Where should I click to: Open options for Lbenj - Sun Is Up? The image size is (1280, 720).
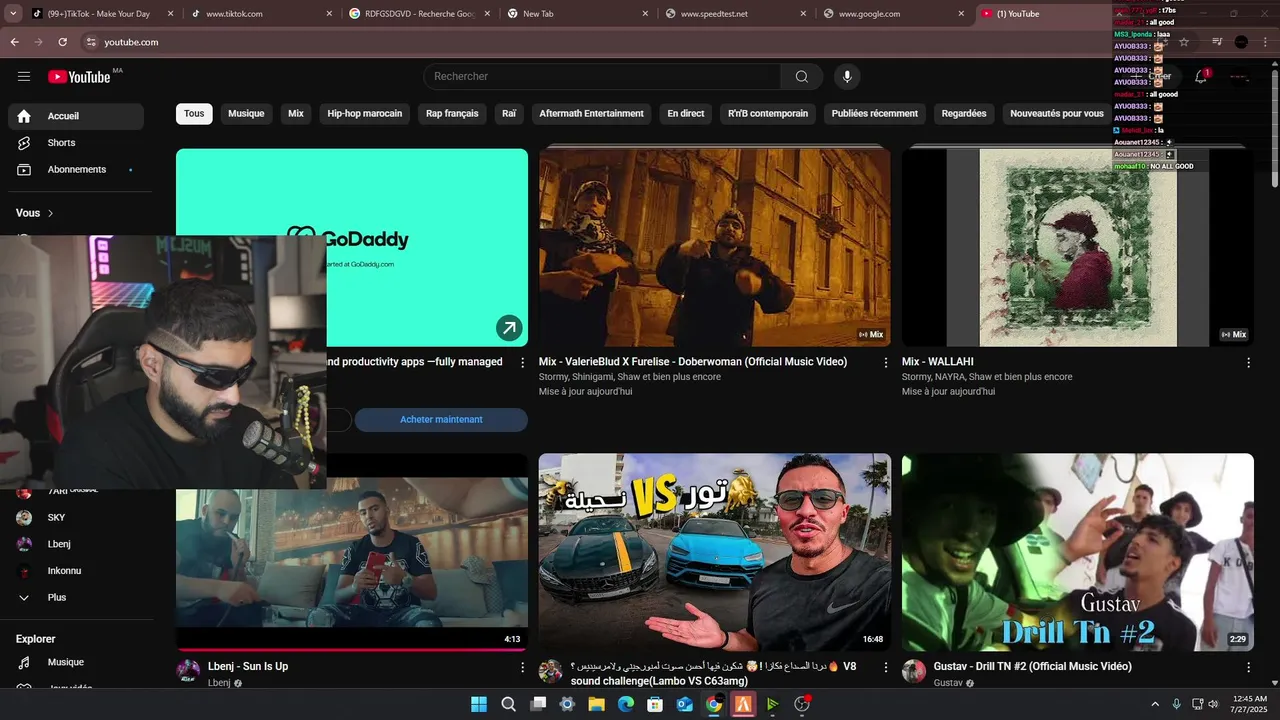[522, 667]
